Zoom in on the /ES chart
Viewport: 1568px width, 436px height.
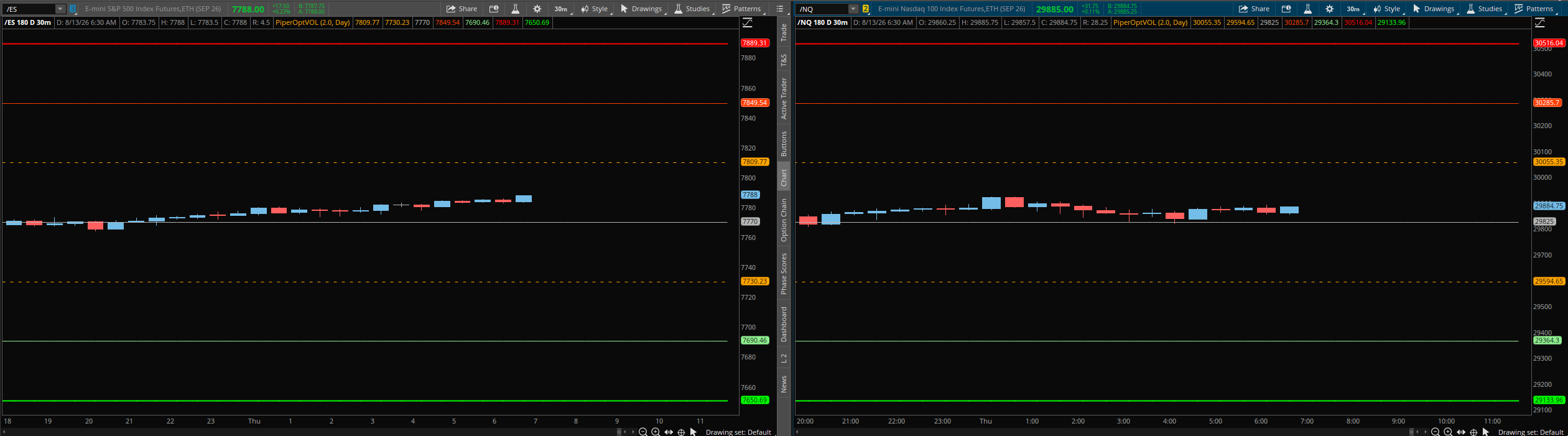pos(656,432)
